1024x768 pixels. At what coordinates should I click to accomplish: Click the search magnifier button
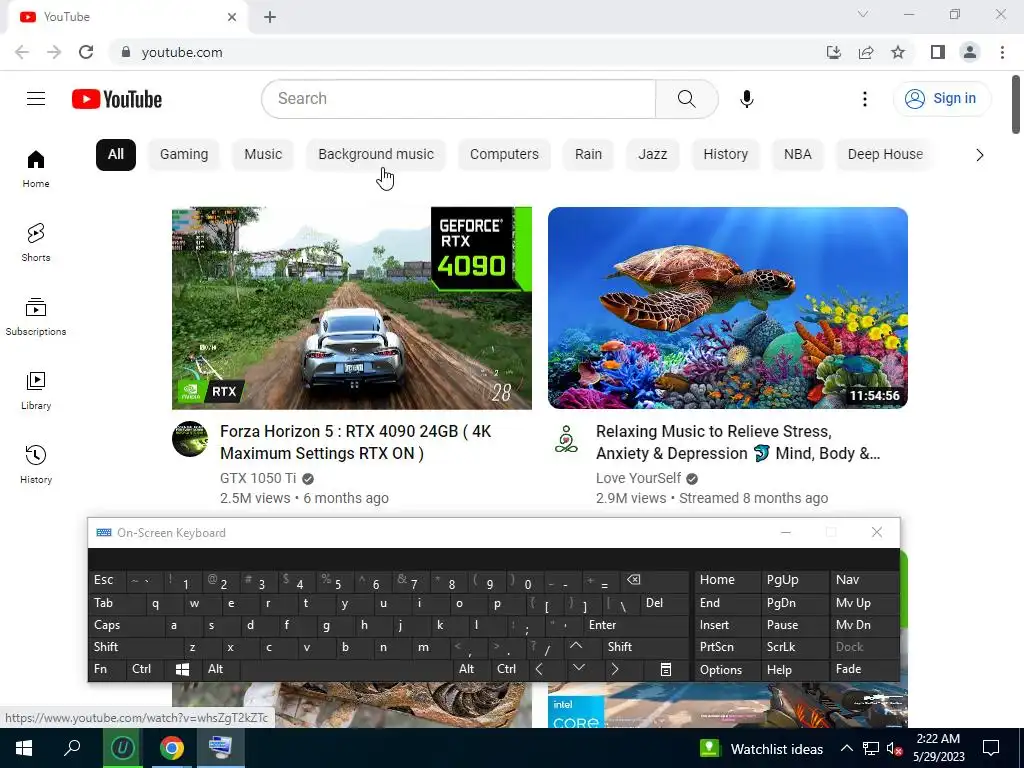pos(686,99)
